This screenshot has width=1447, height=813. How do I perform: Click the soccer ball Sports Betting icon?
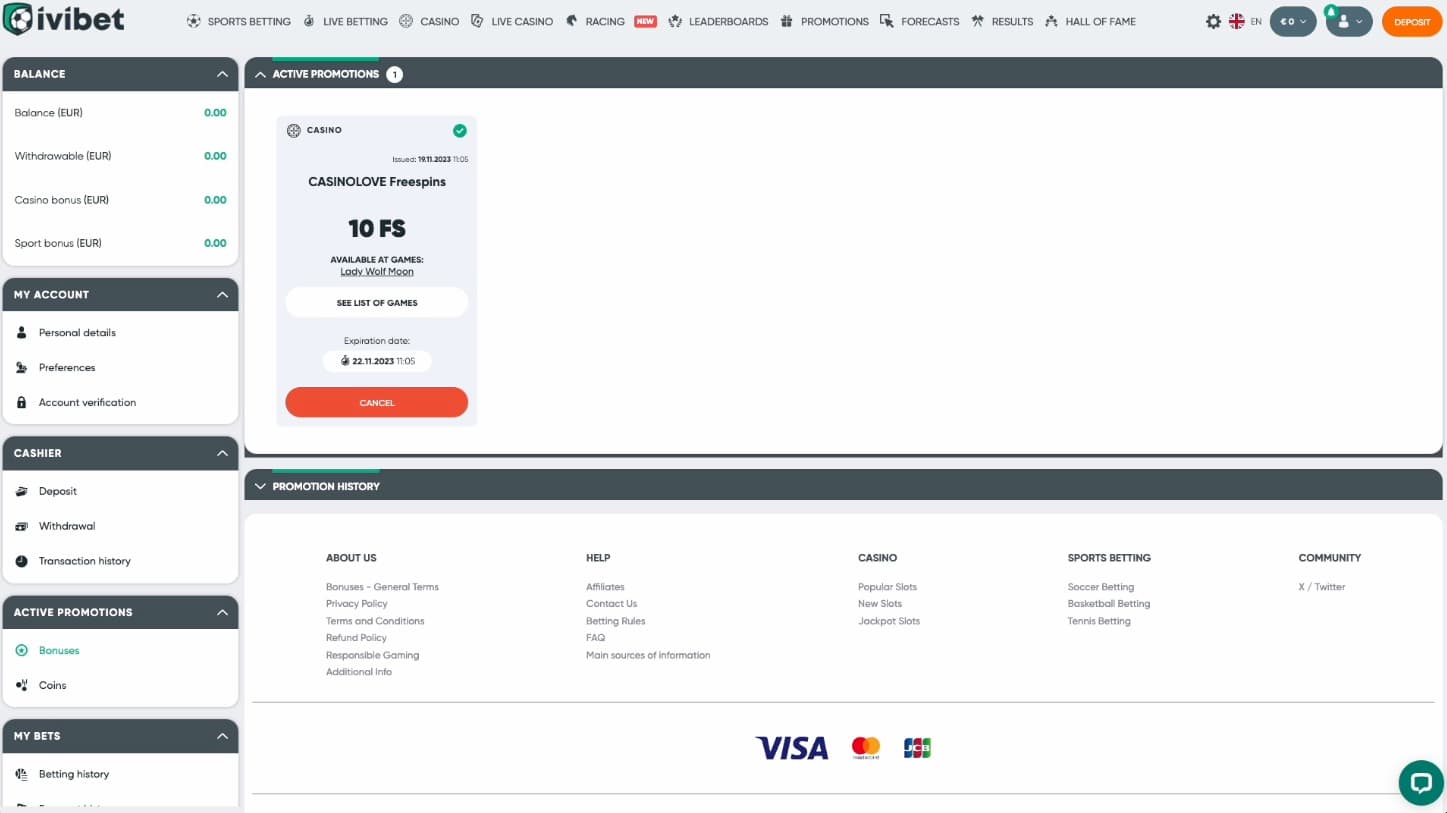click(x=194, y=21)
